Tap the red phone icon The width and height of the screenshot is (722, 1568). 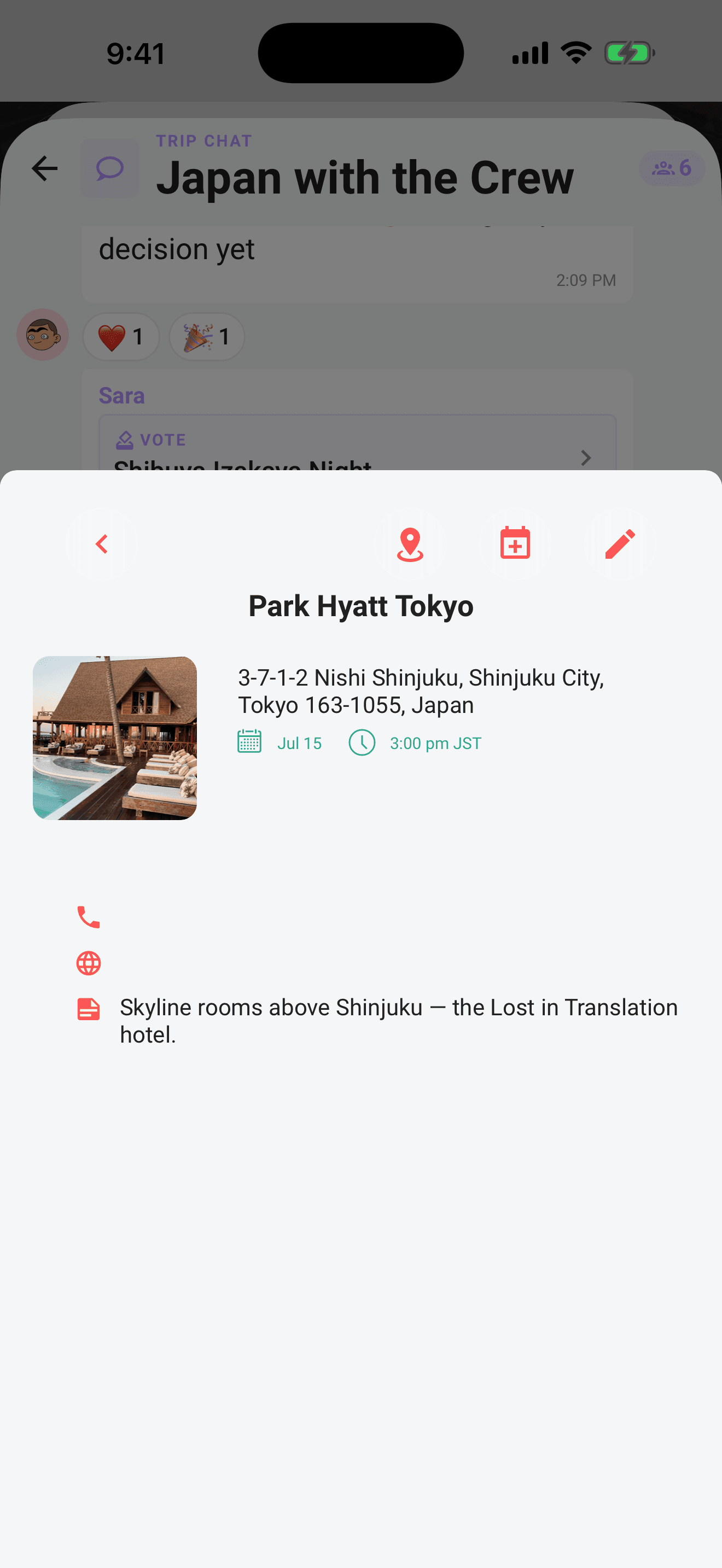[x=88, y=917]
